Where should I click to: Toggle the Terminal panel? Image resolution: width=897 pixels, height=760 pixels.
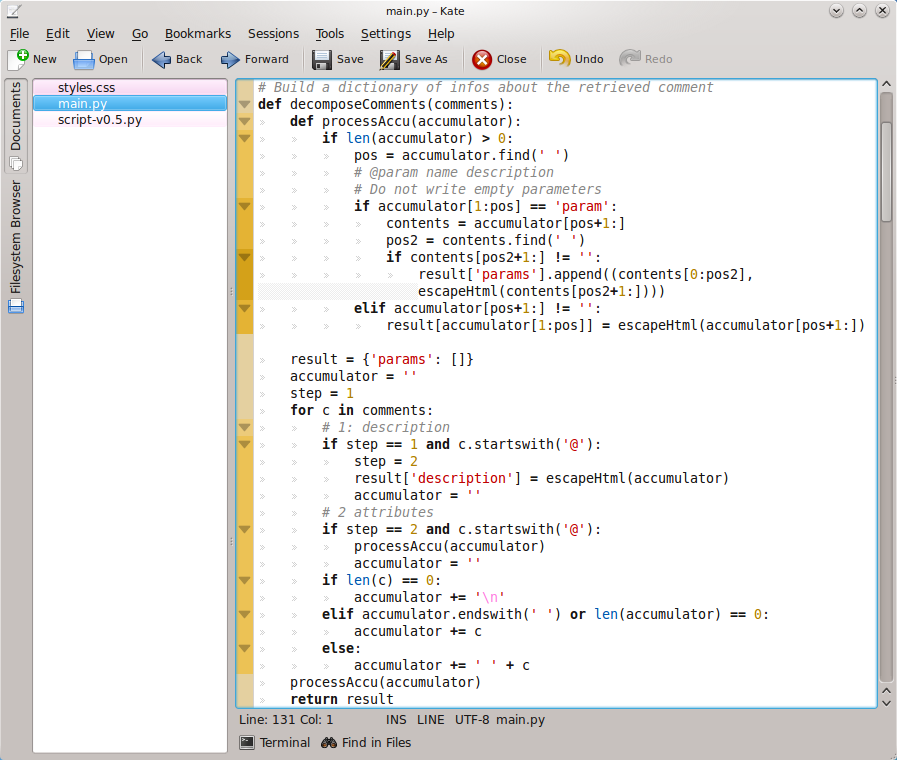[275, 742]
